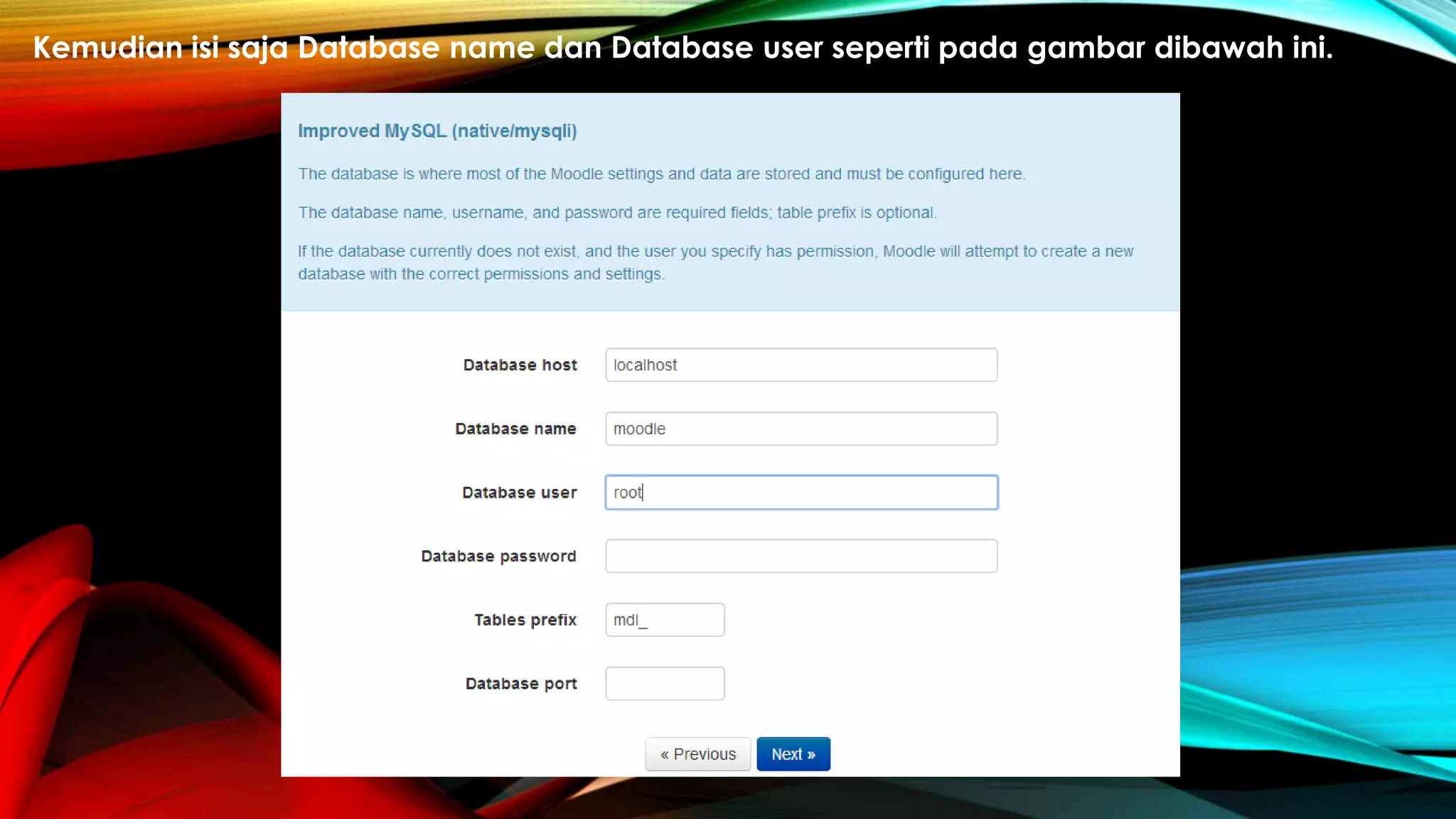Click the empty Database port field
This screenshot has height=819, width=1456.
(x=665, y=683)
